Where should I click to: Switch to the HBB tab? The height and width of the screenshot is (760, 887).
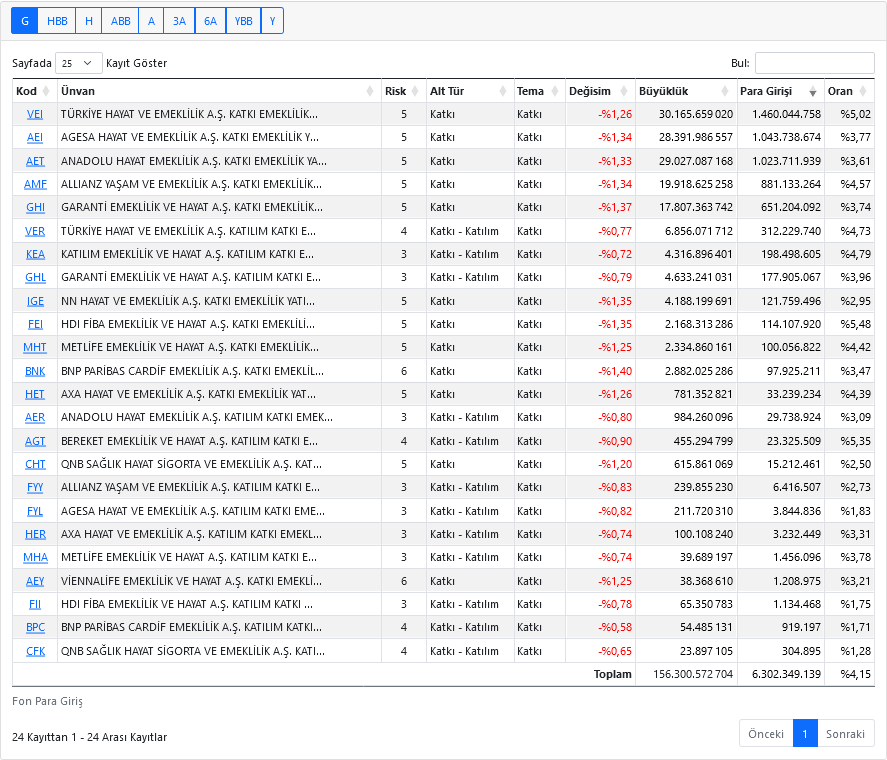pos(57,21)
